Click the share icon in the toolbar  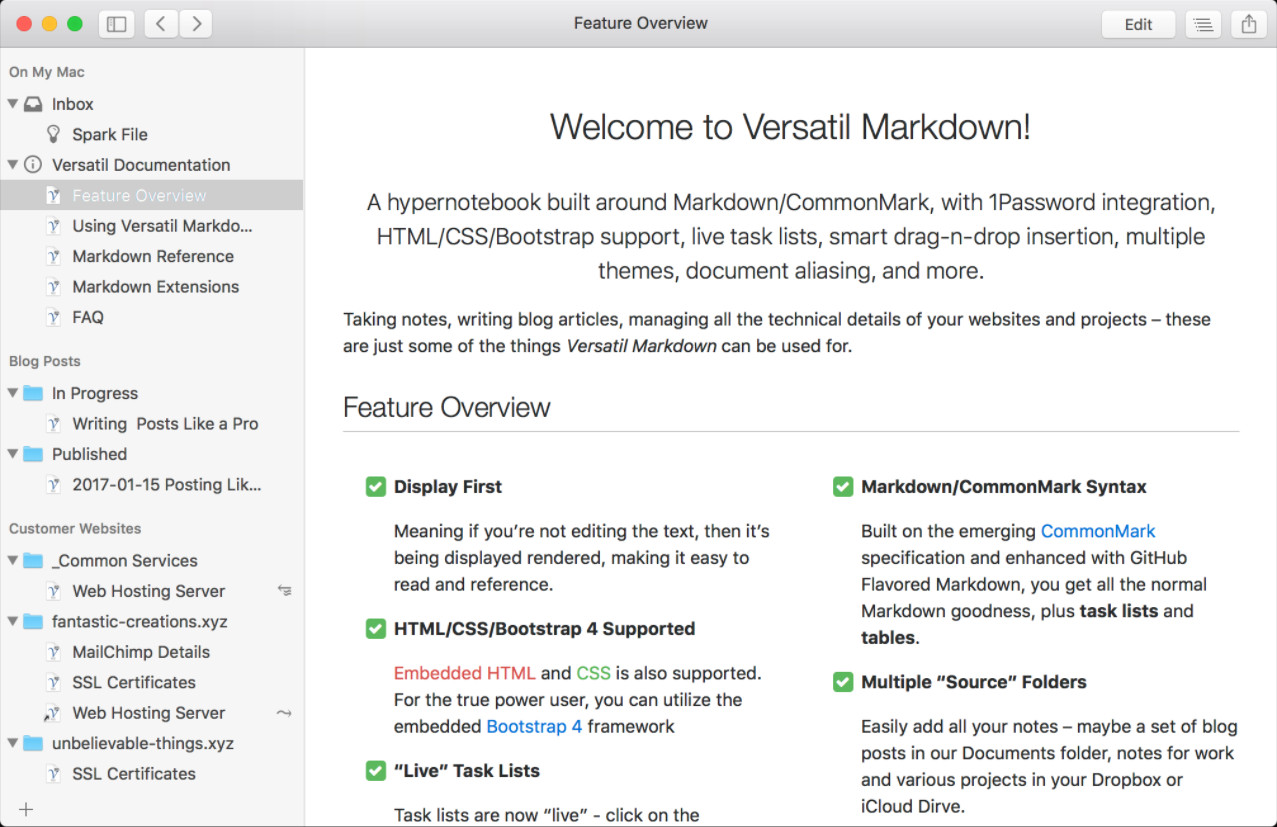[1249, 24]
